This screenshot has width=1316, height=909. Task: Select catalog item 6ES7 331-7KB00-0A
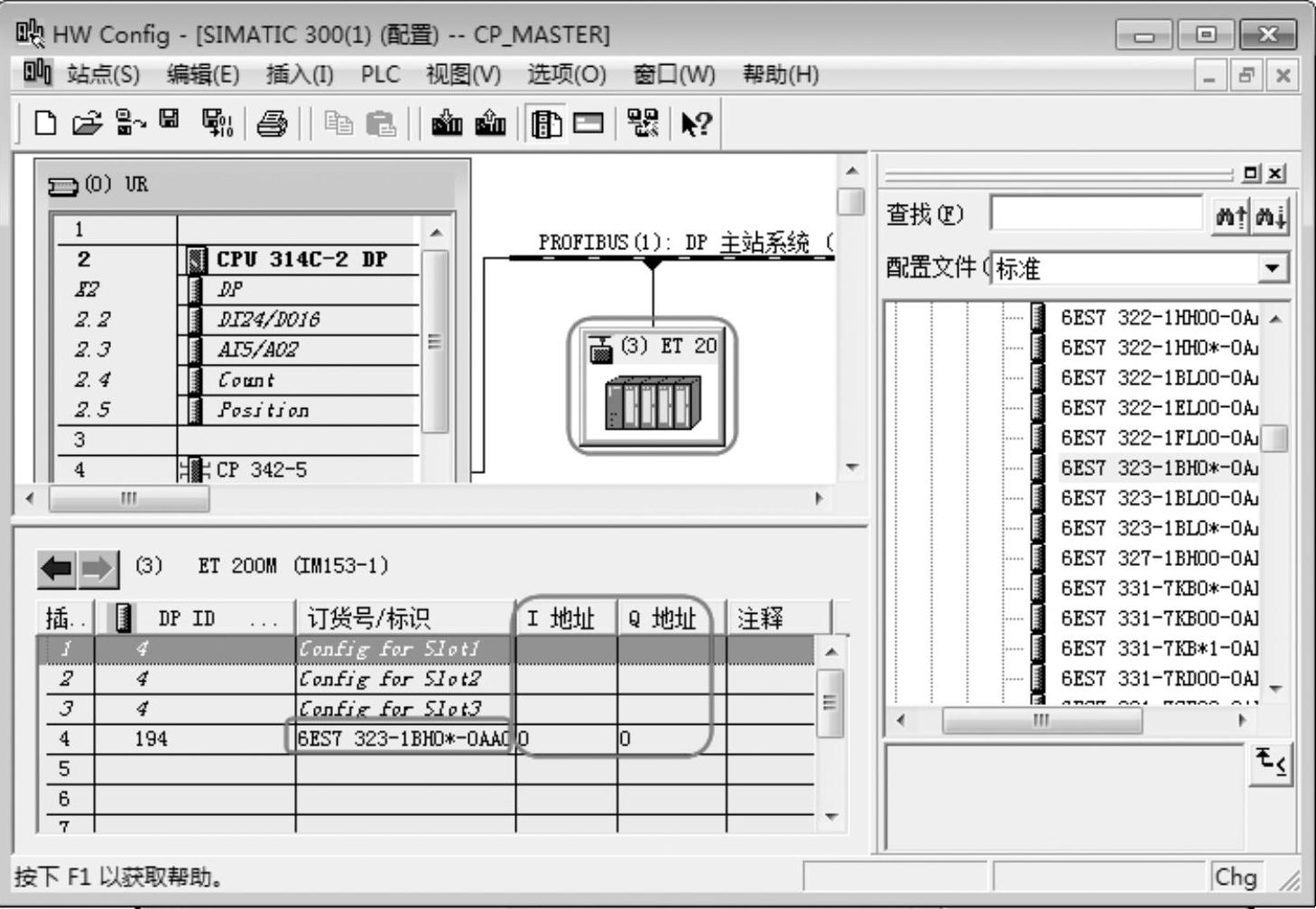click(x=1159, y=618)
